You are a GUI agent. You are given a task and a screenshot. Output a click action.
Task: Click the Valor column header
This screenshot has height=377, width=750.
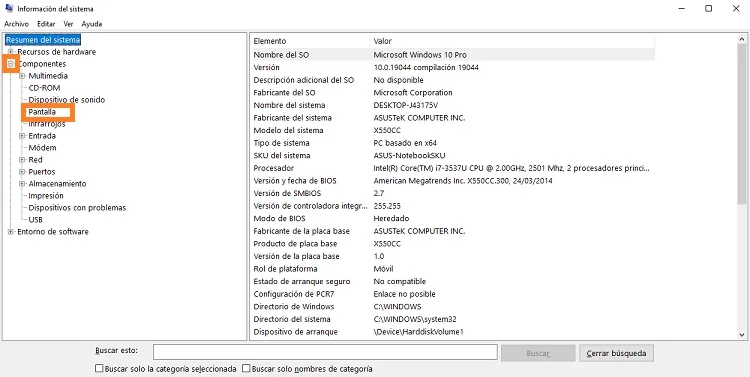[x=512, y=41]
